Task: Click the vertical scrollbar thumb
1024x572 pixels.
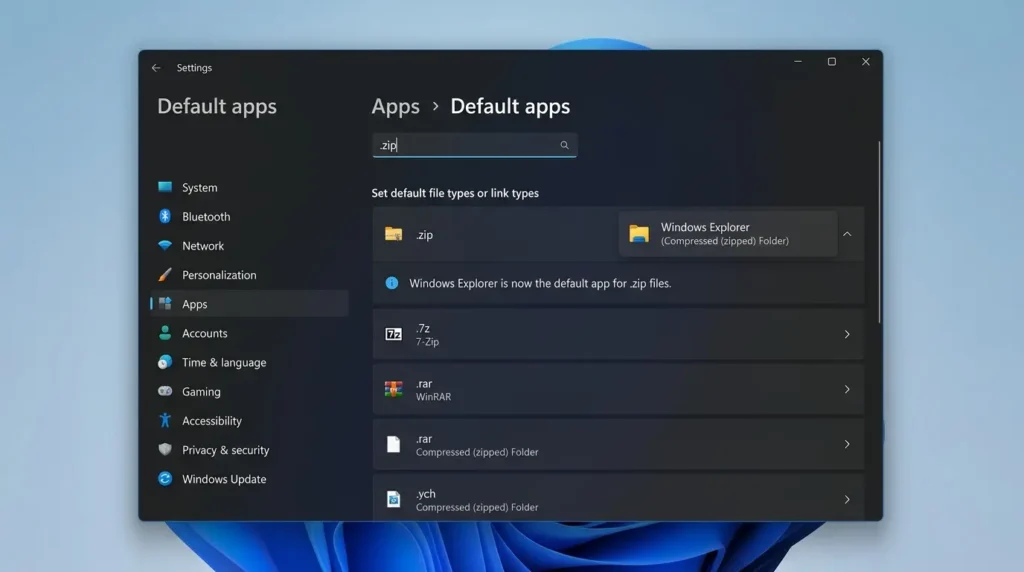Action: pyautogui.click(x=879, y=232)
